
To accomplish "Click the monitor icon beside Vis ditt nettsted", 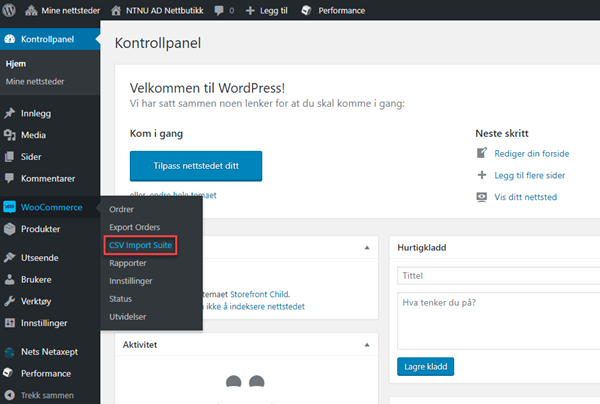I will tap(482, 197).
